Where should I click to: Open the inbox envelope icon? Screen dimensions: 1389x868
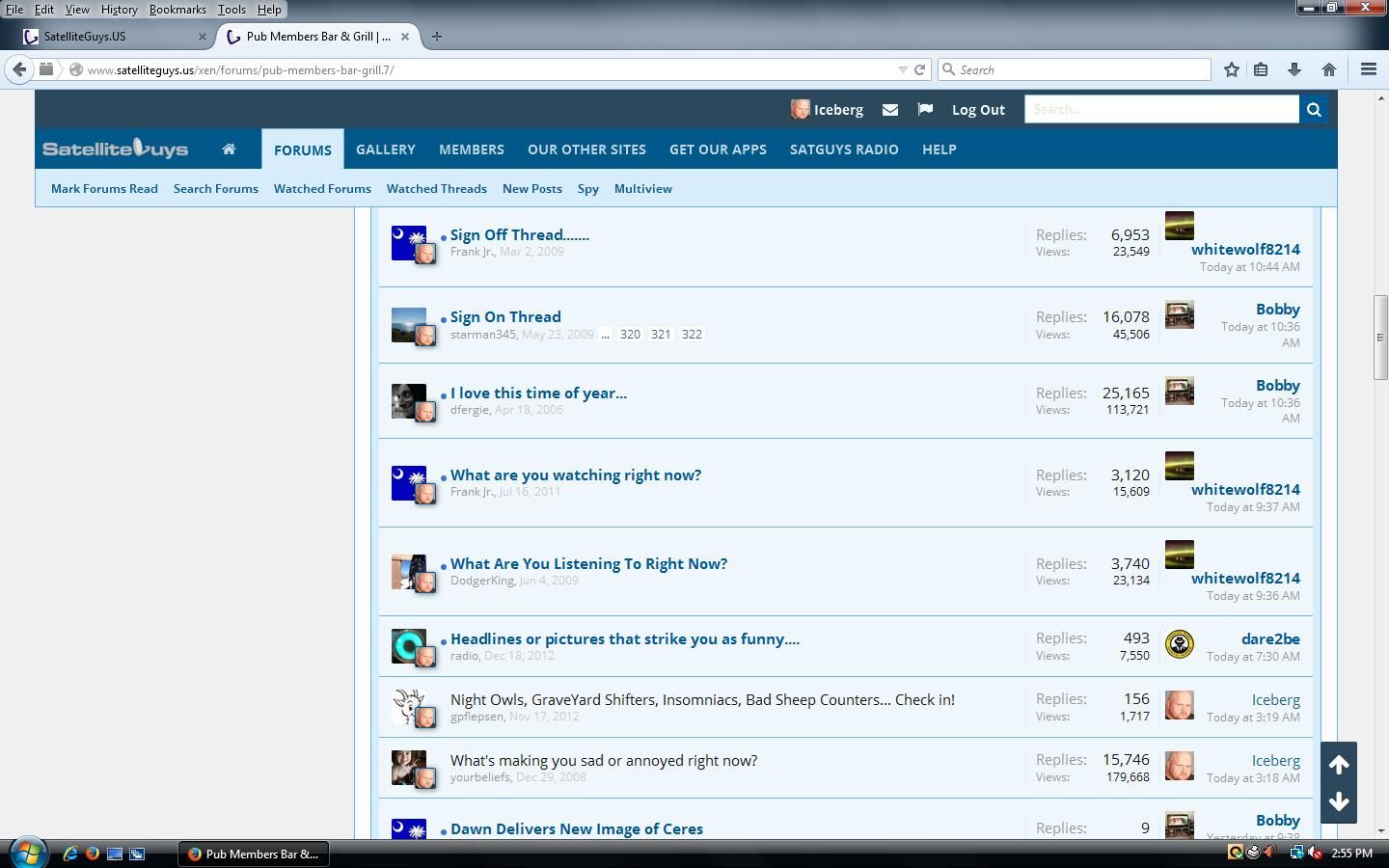[890, 110]
